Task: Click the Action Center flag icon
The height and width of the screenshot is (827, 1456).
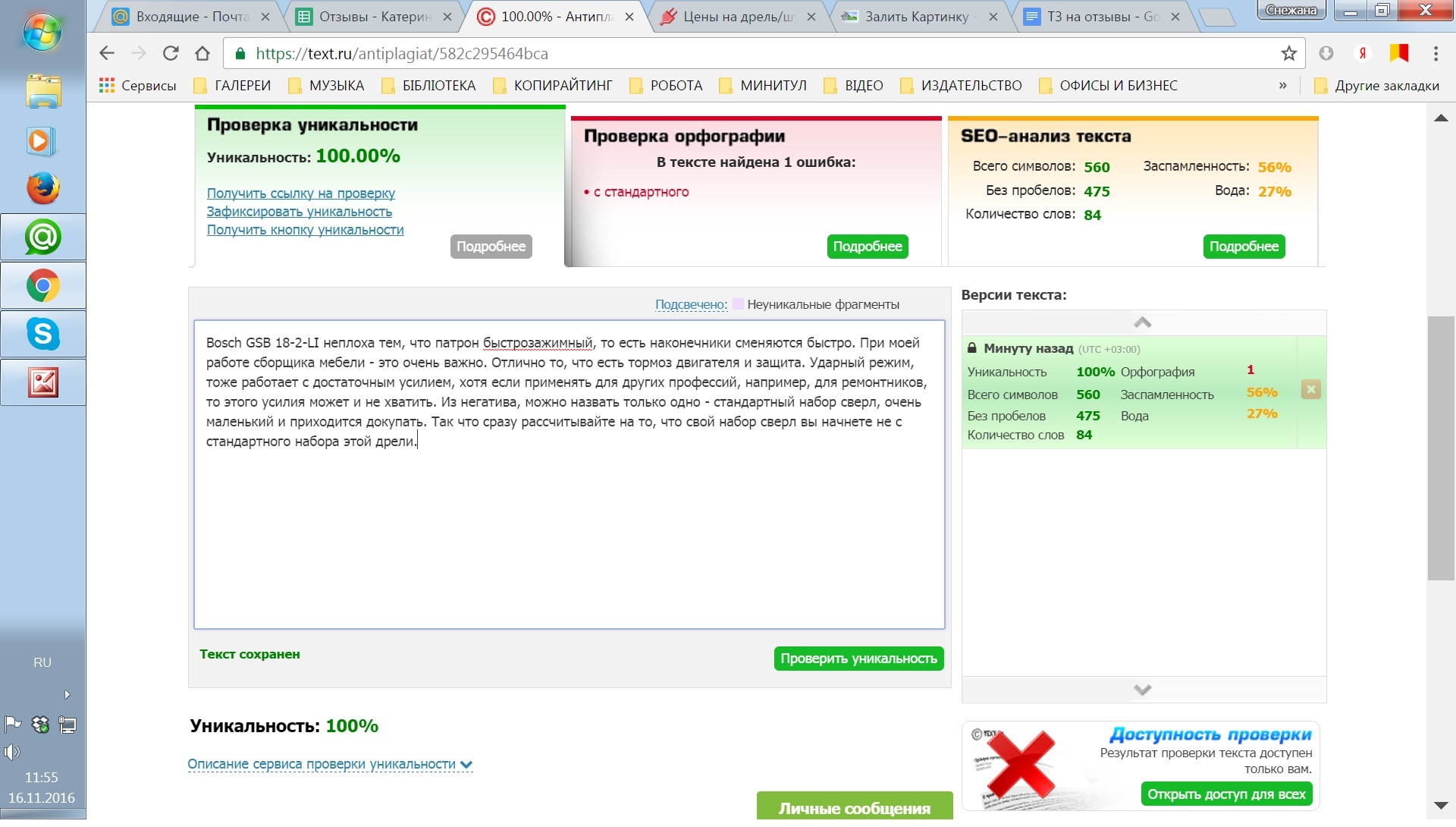Action: point(13,725)
